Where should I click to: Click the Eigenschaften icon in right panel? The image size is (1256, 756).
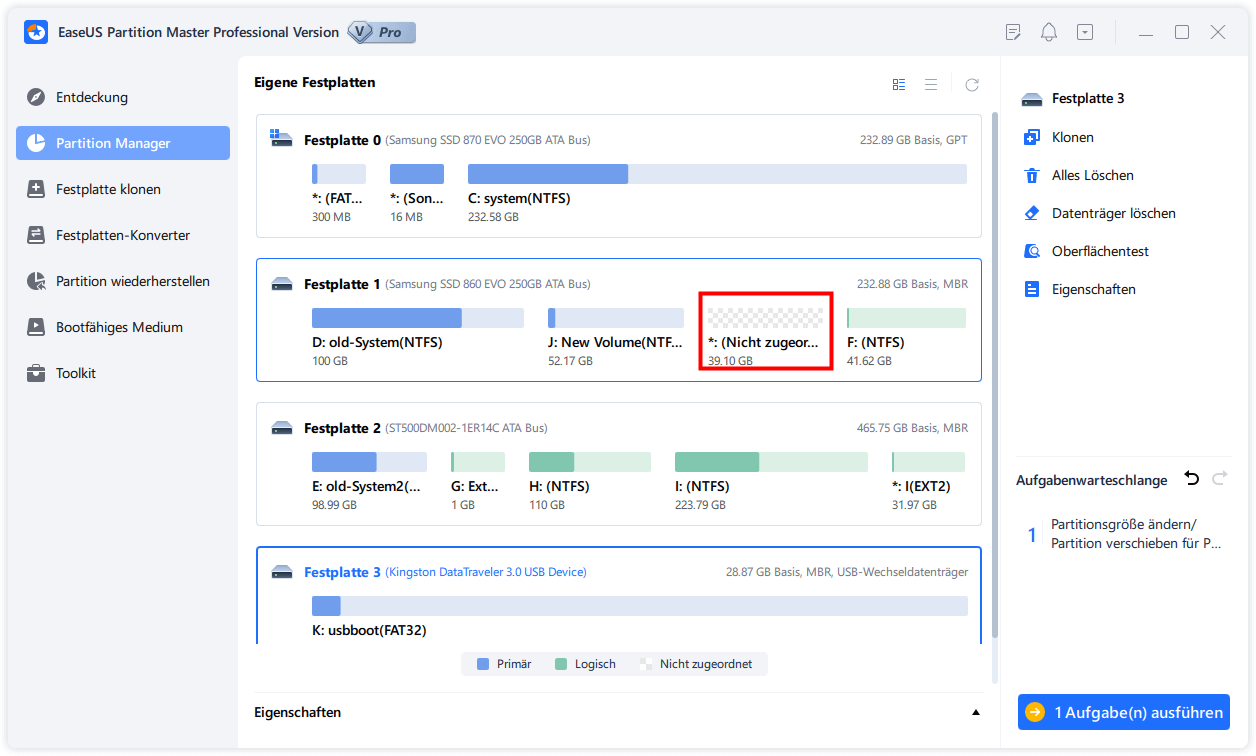[1032, 289]
